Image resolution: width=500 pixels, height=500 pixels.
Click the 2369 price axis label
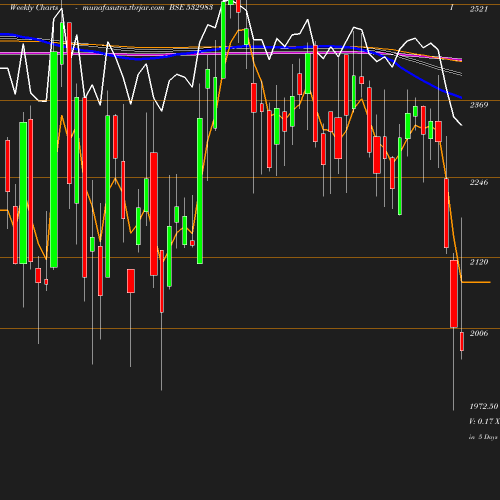click(x=479, y=105)
